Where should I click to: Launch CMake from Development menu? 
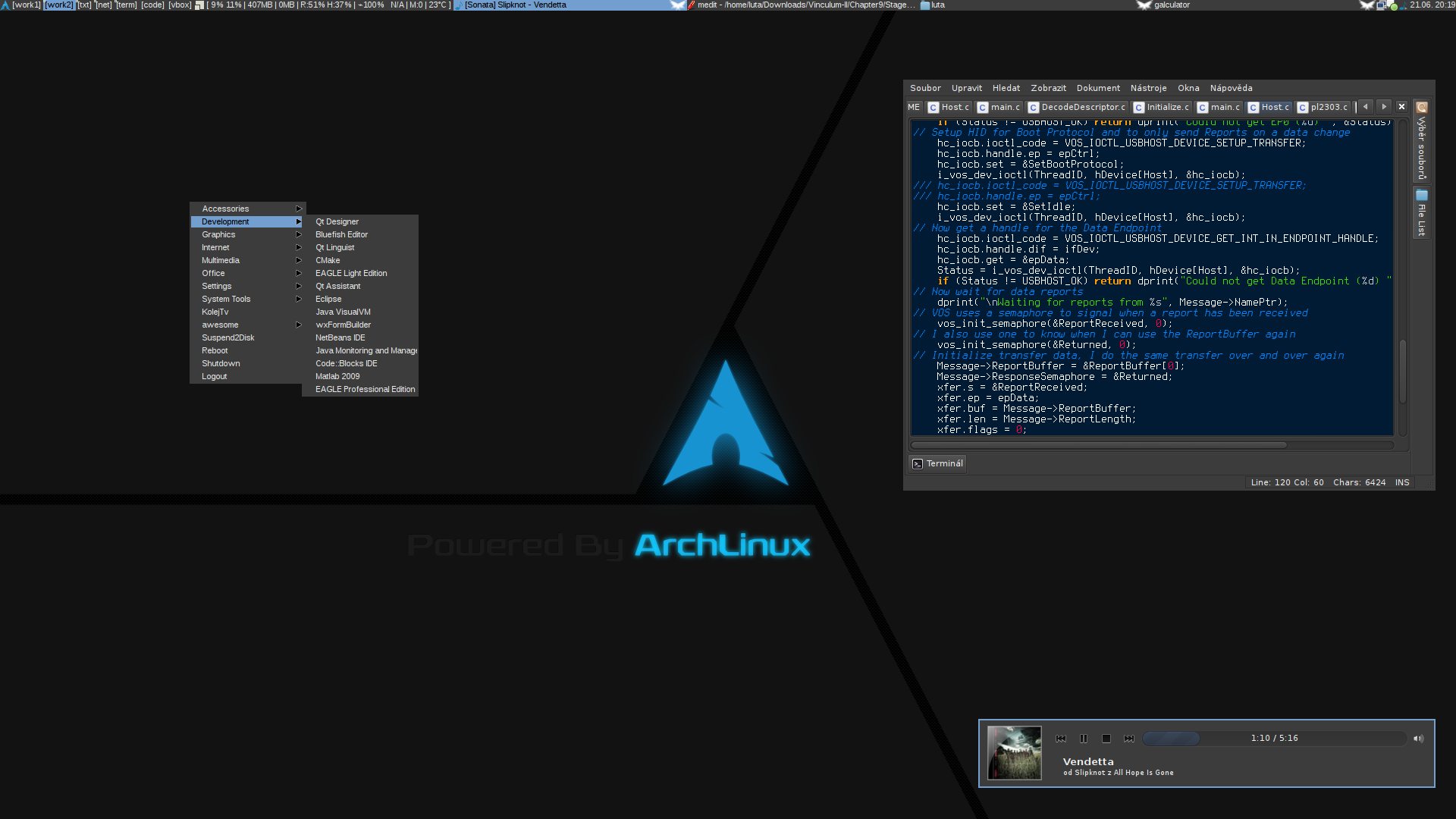pos(360,260)
